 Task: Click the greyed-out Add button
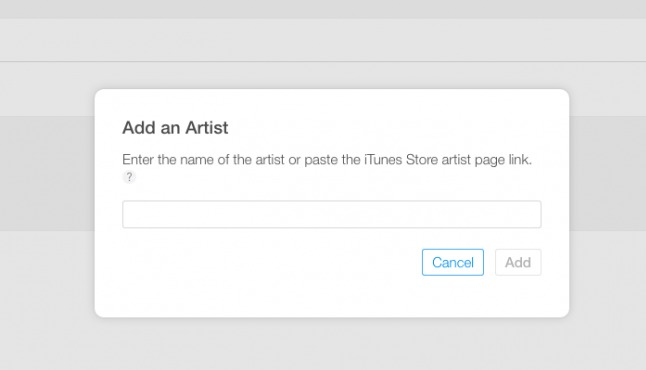(518, 262)
